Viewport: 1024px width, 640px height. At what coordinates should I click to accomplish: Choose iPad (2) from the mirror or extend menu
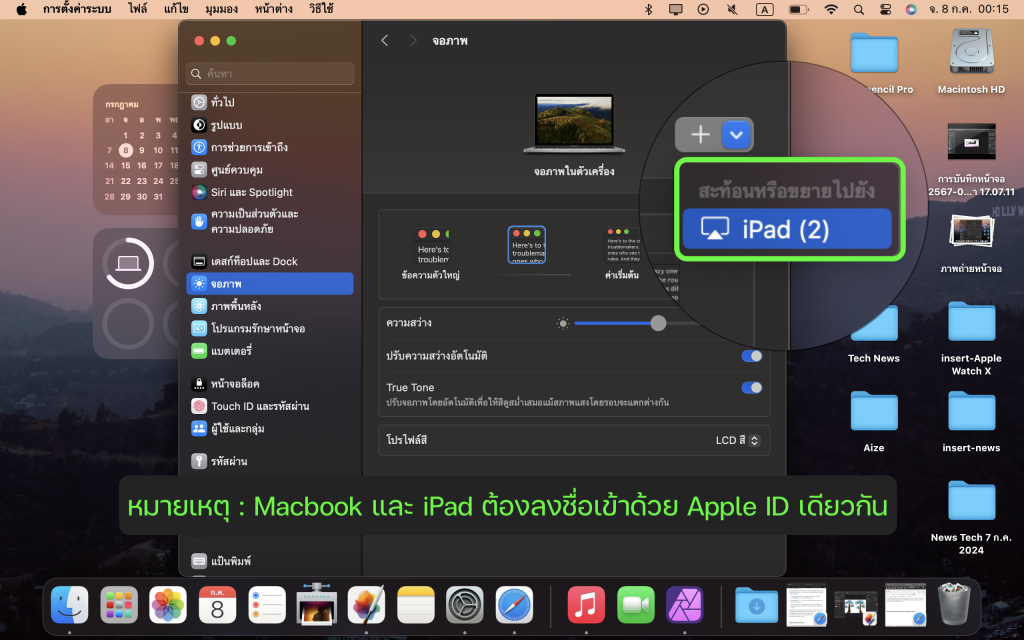coord(786,229)
